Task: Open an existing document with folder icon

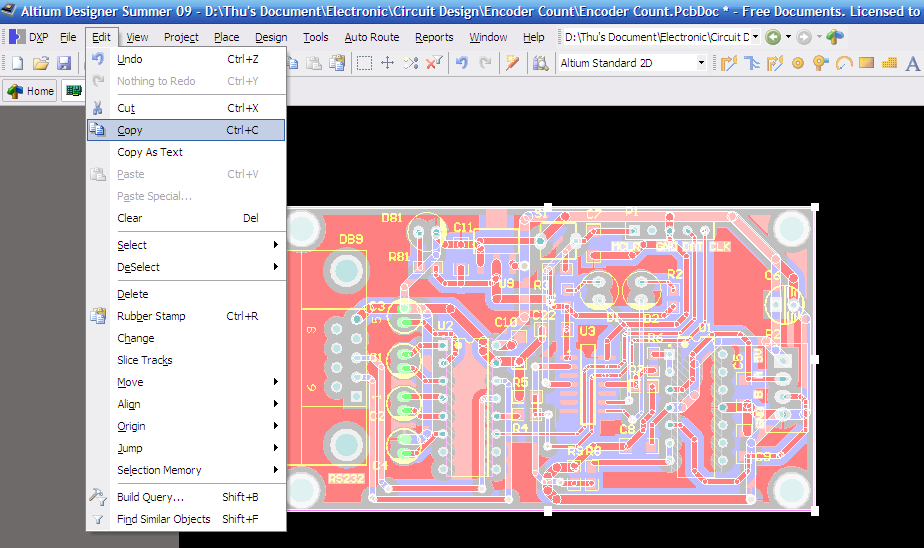Action: point(41,63)
